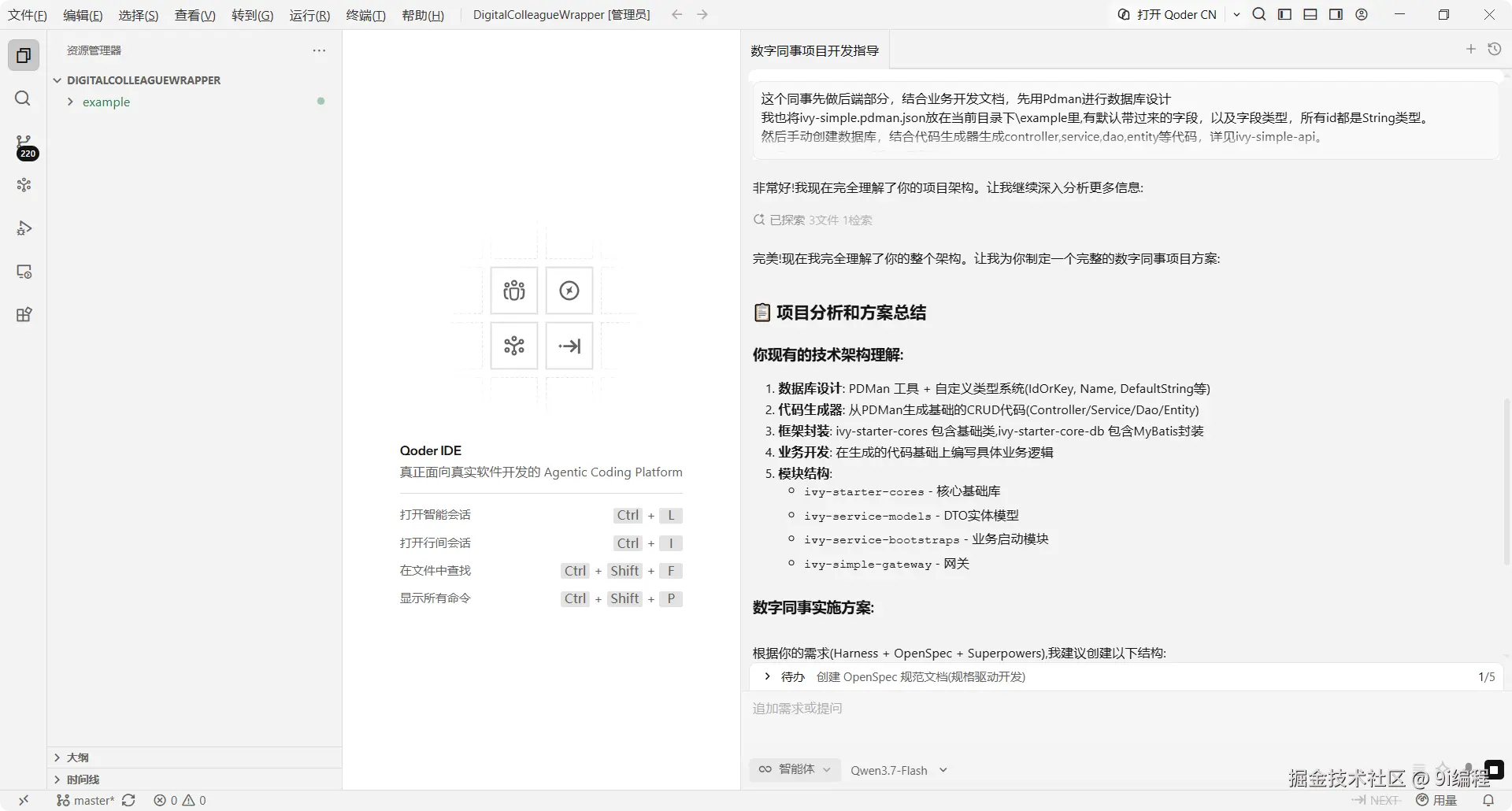Image resolution: width=1512 pixels, height=811 pixels.
Task: Open the 智能体 agent mode dropdown
Action: pos(795,769)
